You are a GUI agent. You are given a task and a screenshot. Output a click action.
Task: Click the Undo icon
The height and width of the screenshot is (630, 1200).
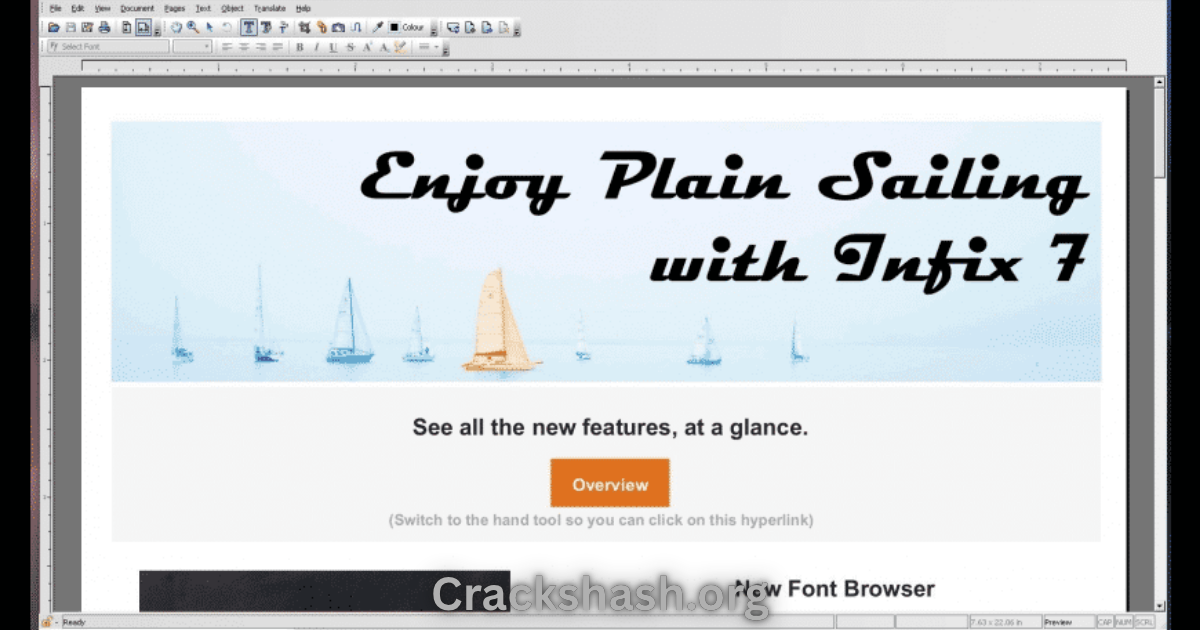(x=227, y=28)
